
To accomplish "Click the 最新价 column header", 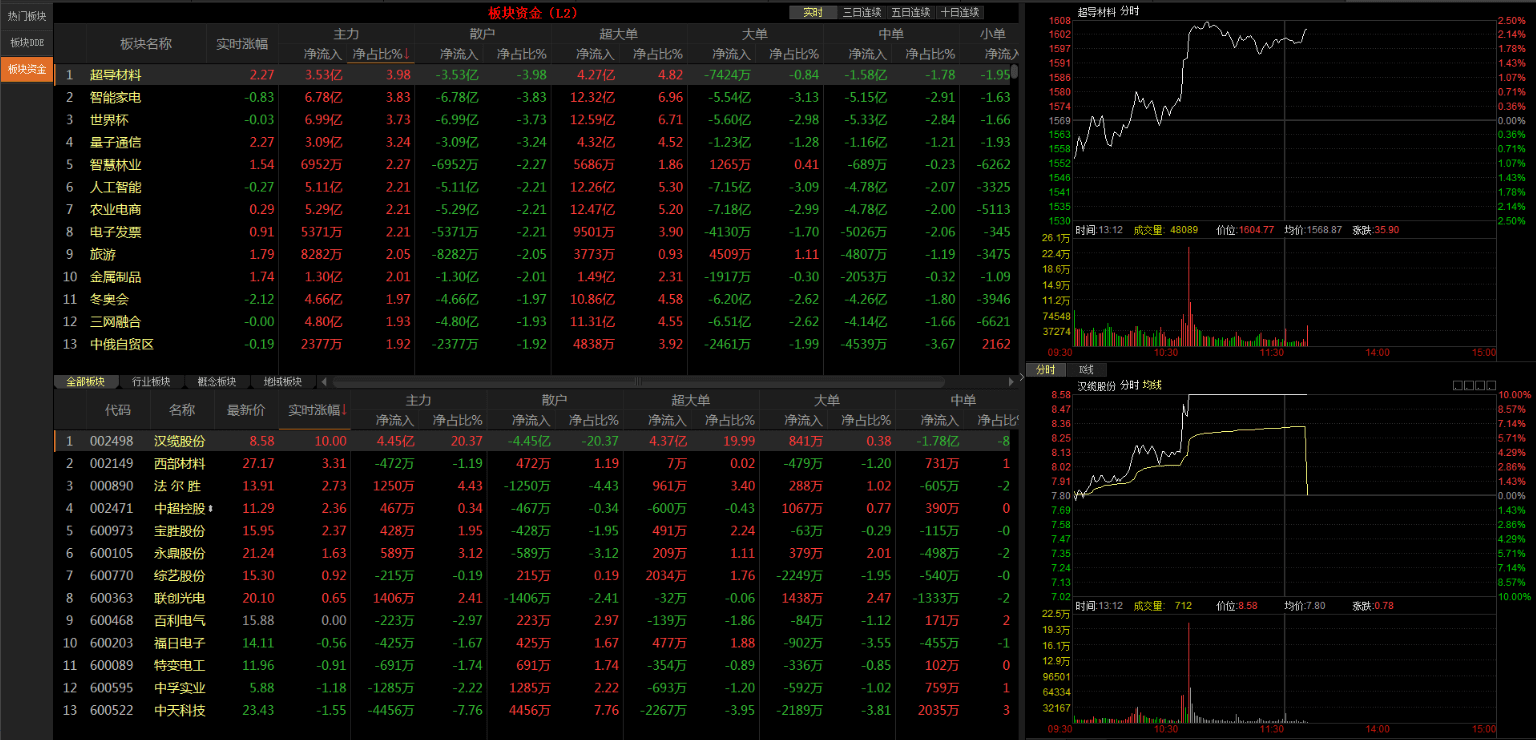I will point(246,409).
